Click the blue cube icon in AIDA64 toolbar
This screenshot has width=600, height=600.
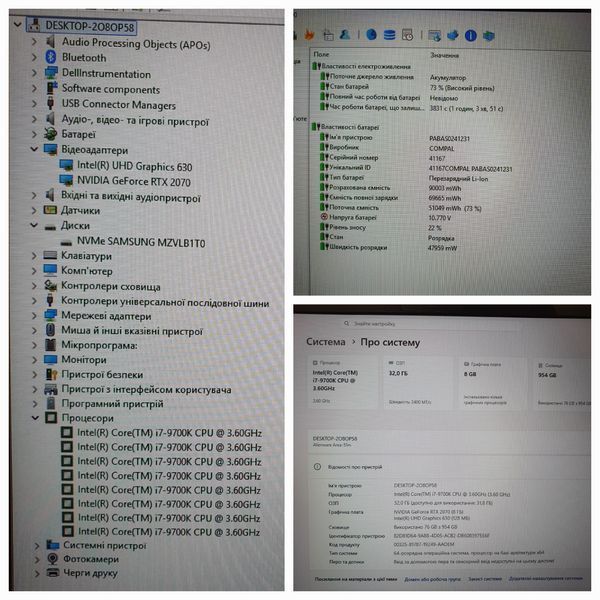click(x=489, y=36)
